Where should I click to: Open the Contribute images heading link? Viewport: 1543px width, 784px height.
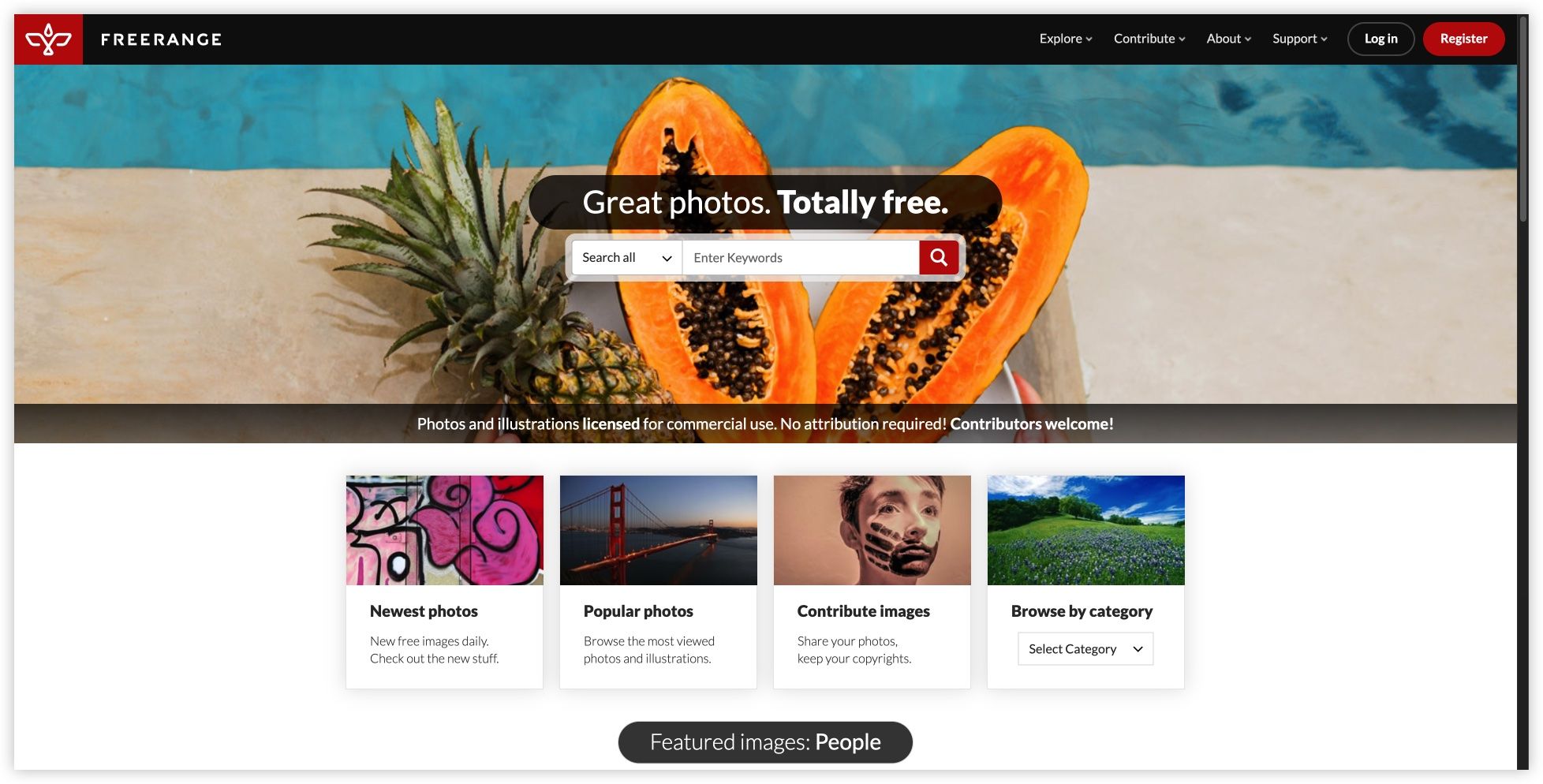[x=863, y=611]
